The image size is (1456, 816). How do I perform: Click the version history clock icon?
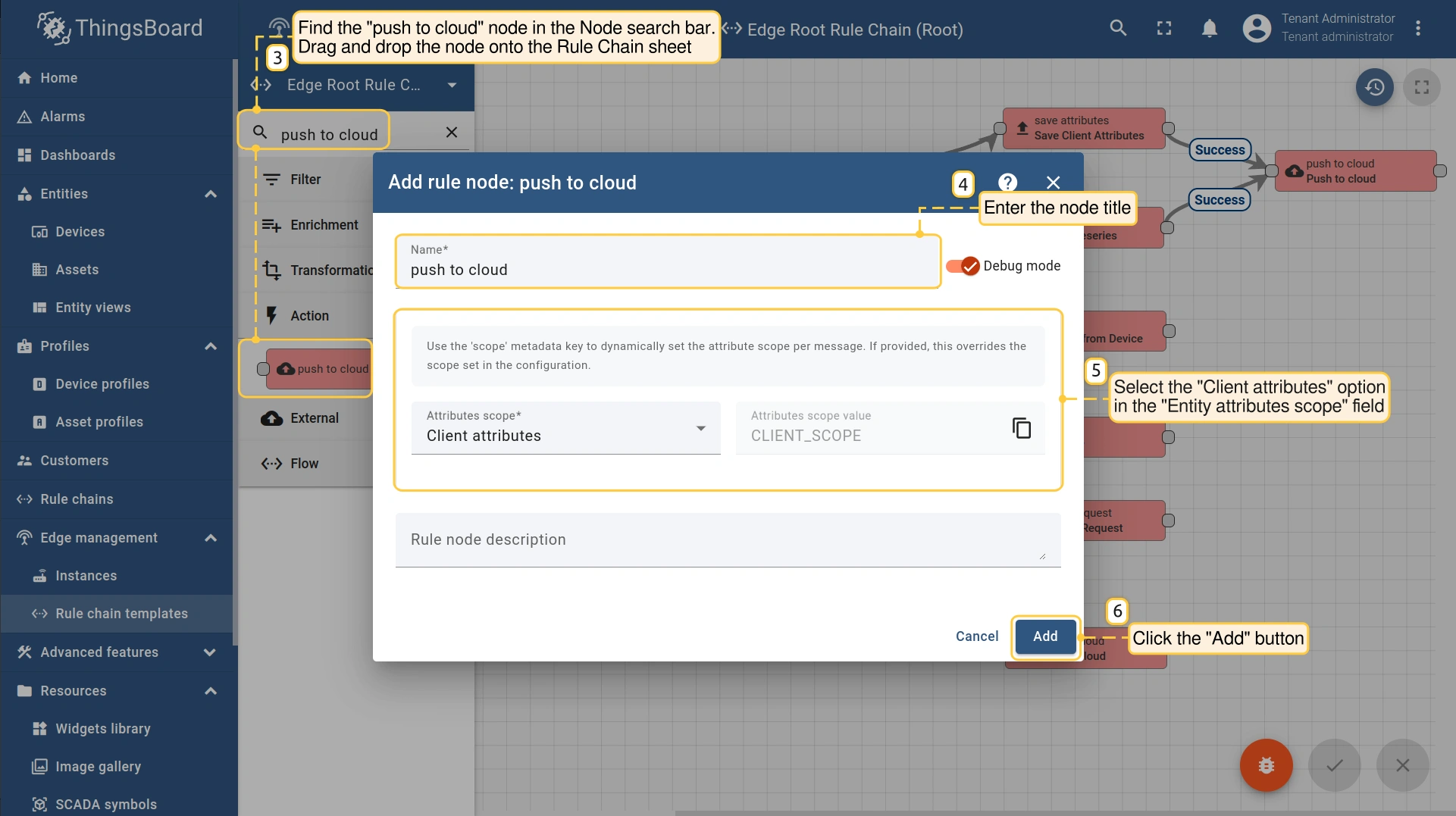[1374, 88]
